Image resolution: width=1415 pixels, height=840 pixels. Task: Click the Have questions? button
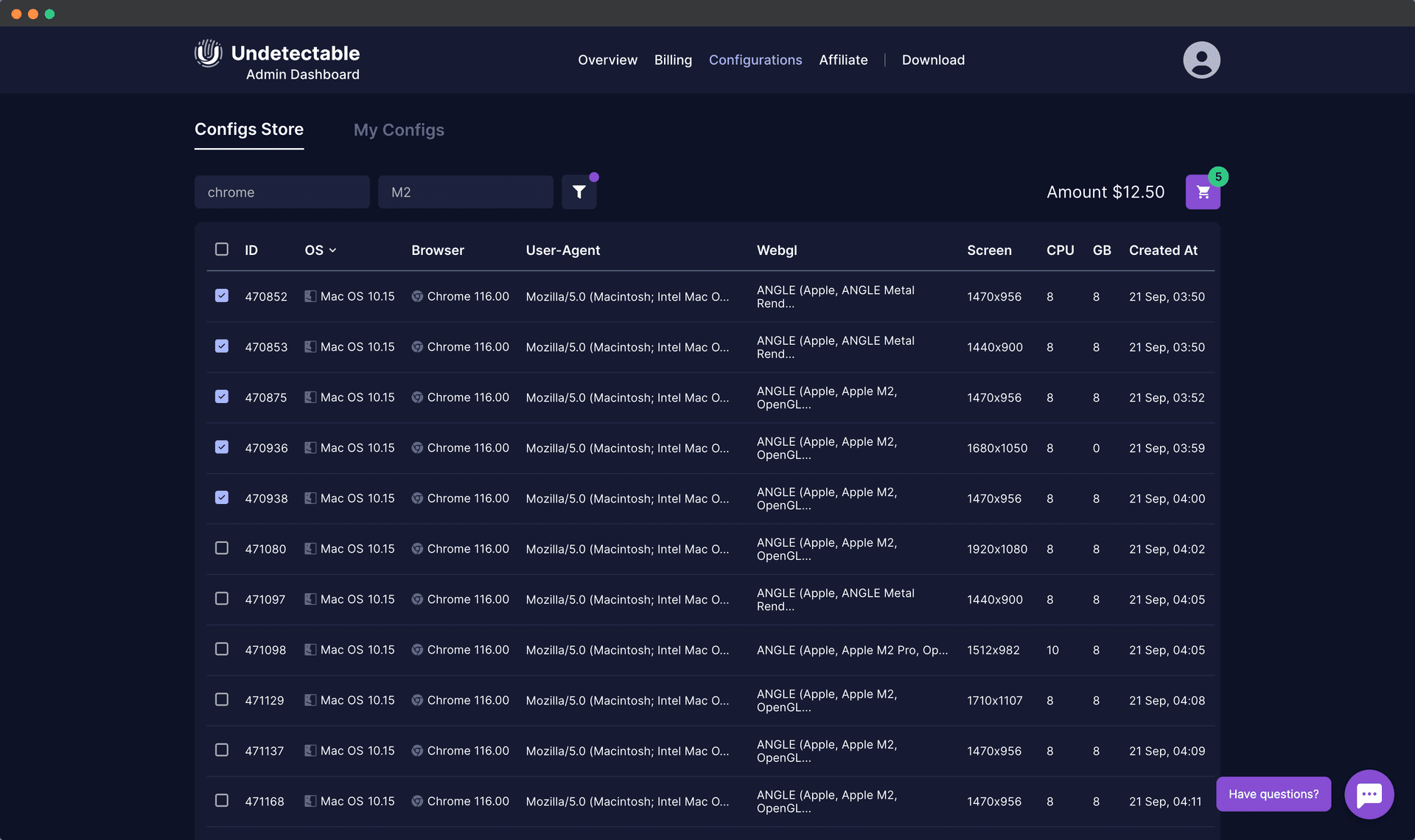pos(1273,794)
